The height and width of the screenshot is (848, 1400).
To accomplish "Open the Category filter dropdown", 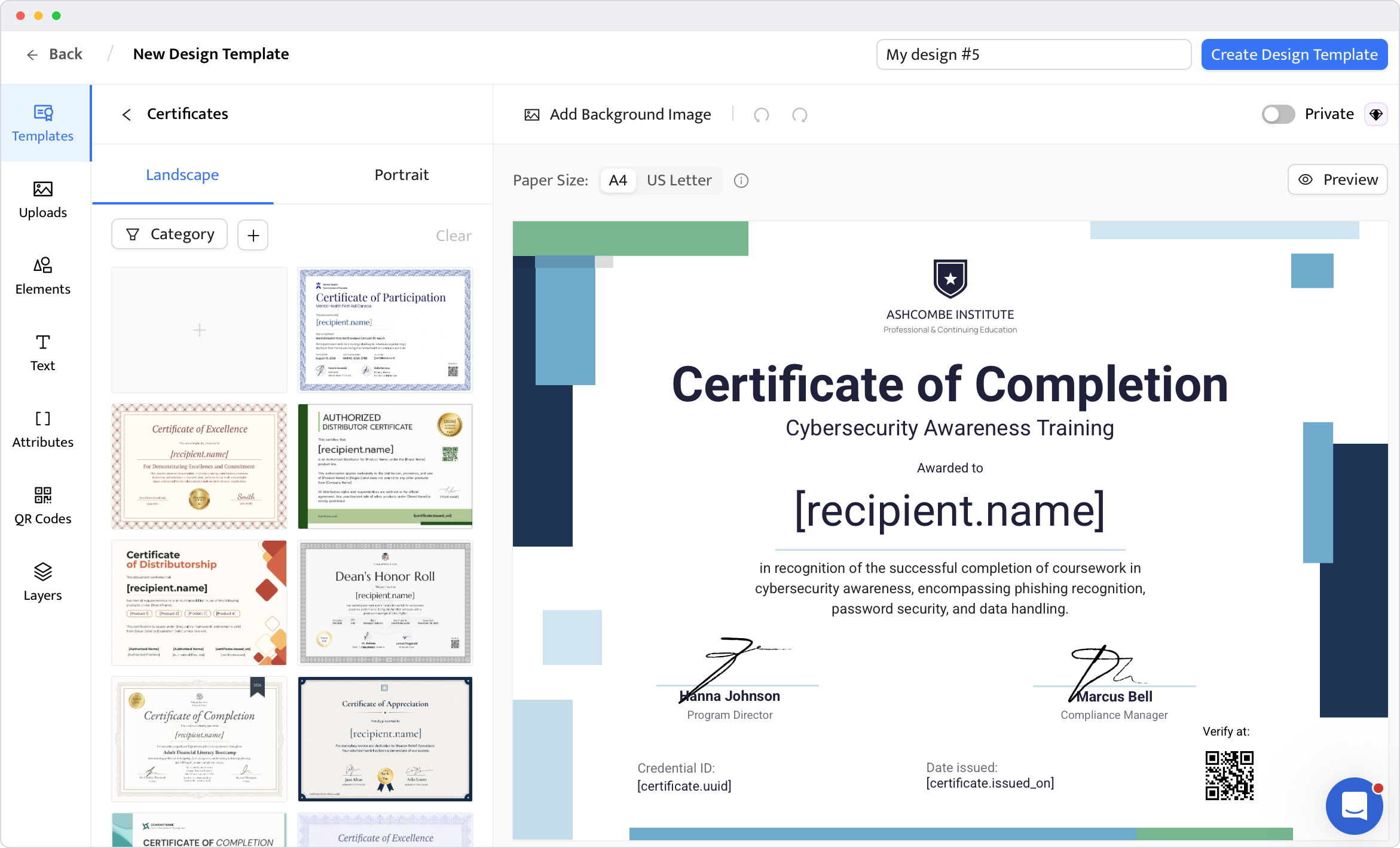I will 170,234.
